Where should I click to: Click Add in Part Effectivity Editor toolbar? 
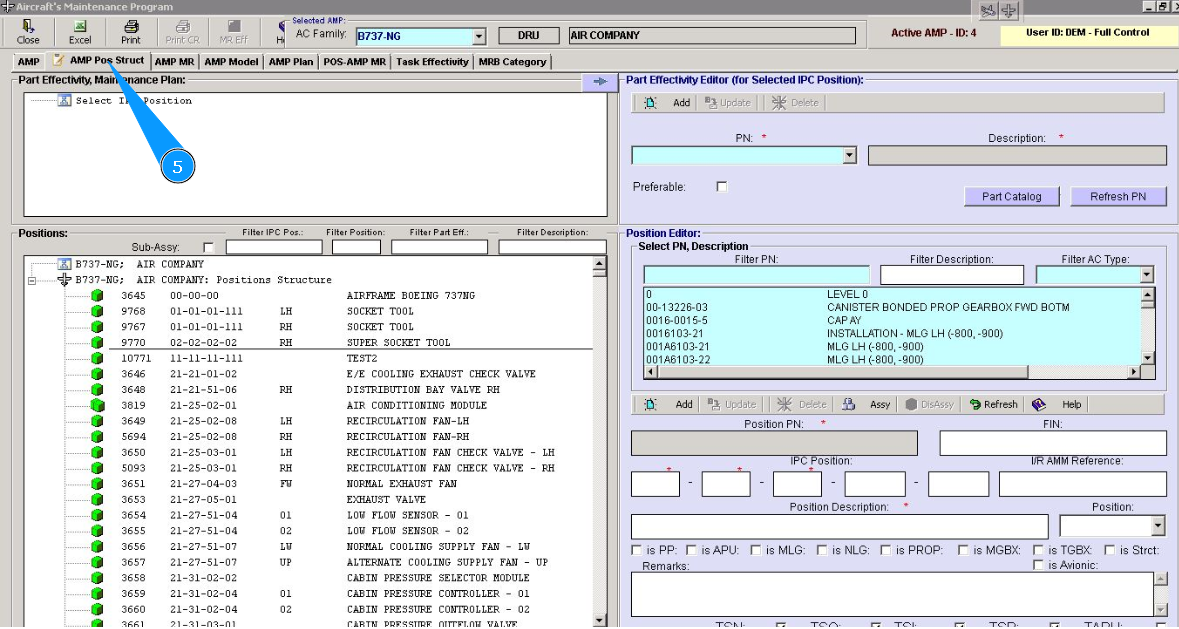pyautogui.click(x=669, y=103)
